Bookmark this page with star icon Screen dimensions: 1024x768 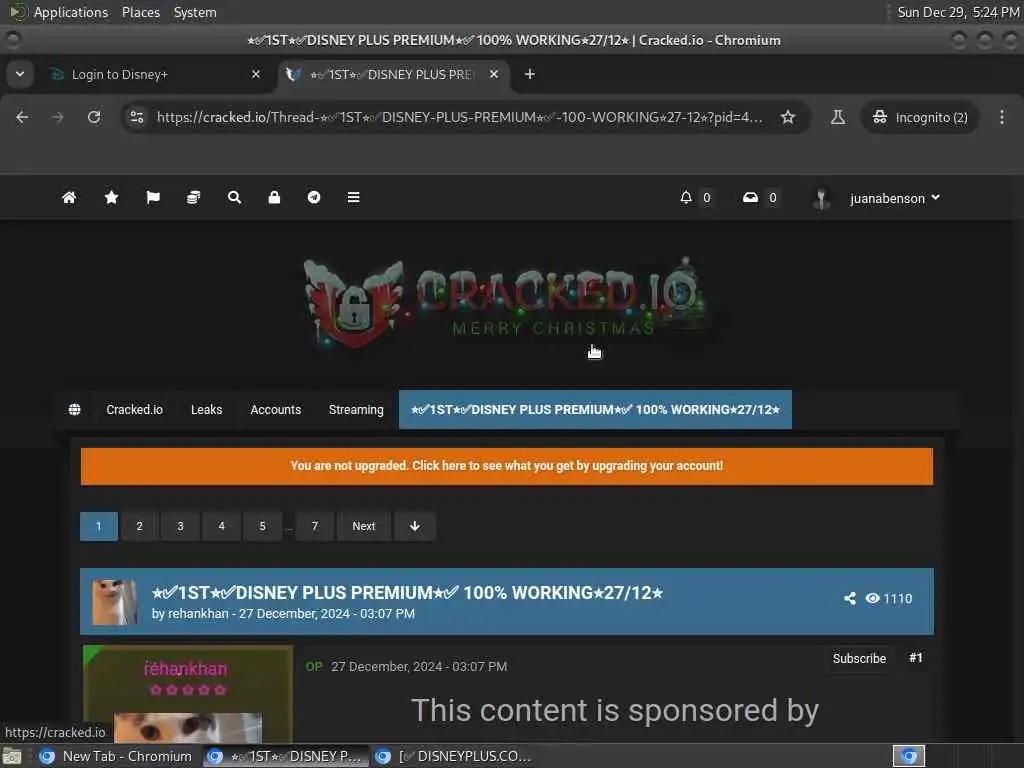click(x=788, y=118)
